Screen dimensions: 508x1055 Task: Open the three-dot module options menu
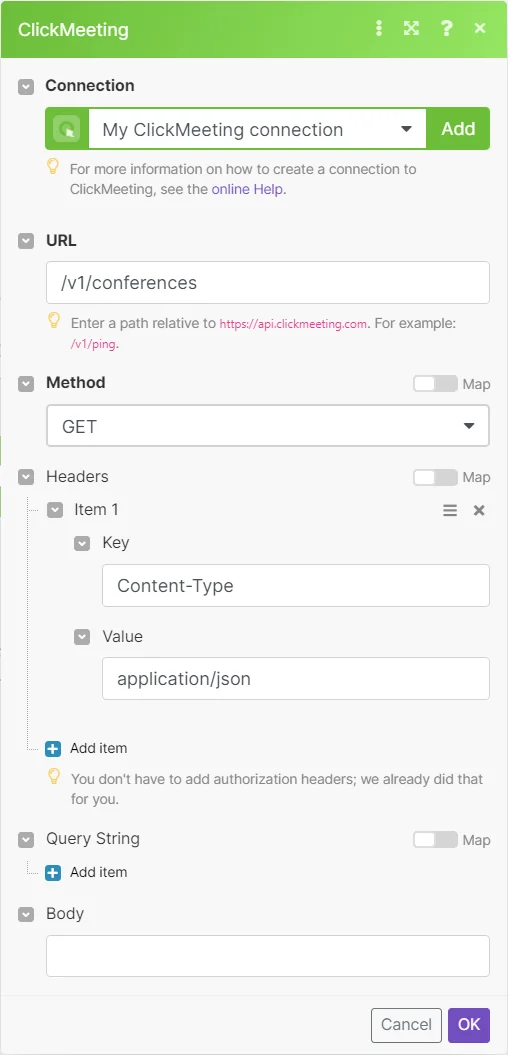[379, 28]
